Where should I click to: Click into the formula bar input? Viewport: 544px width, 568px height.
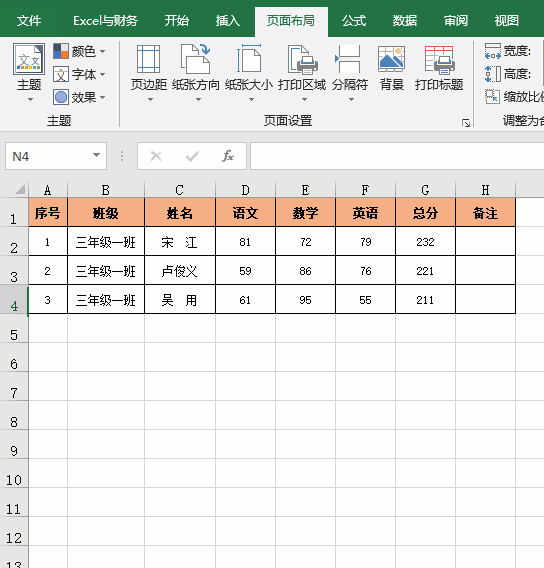[397, 156]
